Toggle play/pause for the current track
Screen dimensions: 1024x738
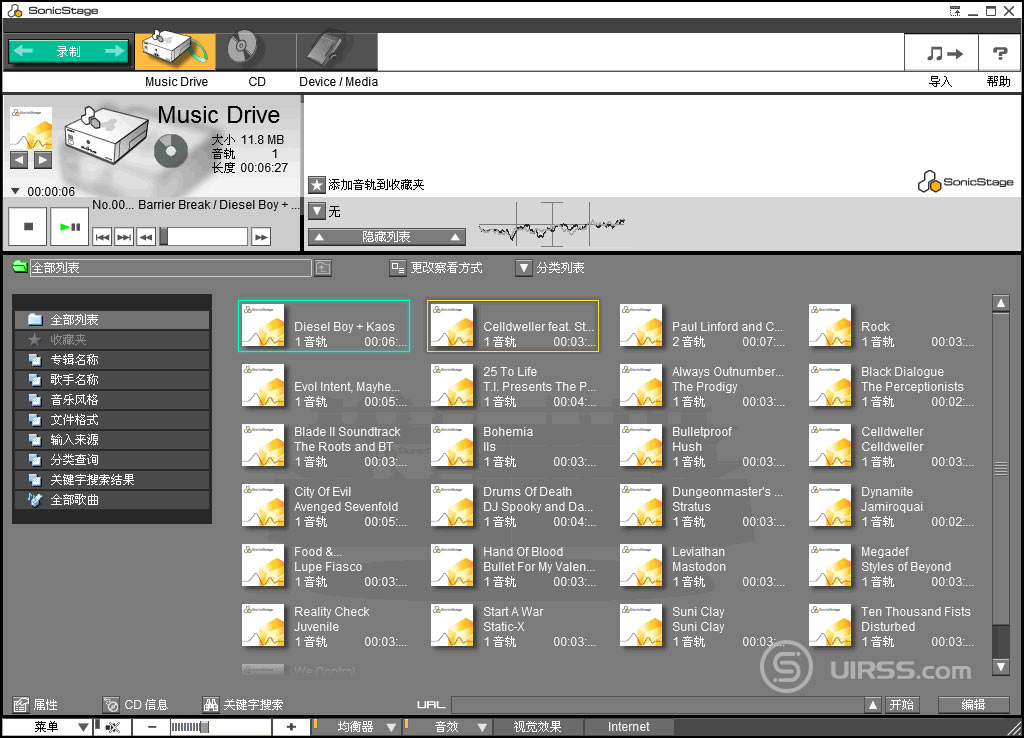(69, 227)
